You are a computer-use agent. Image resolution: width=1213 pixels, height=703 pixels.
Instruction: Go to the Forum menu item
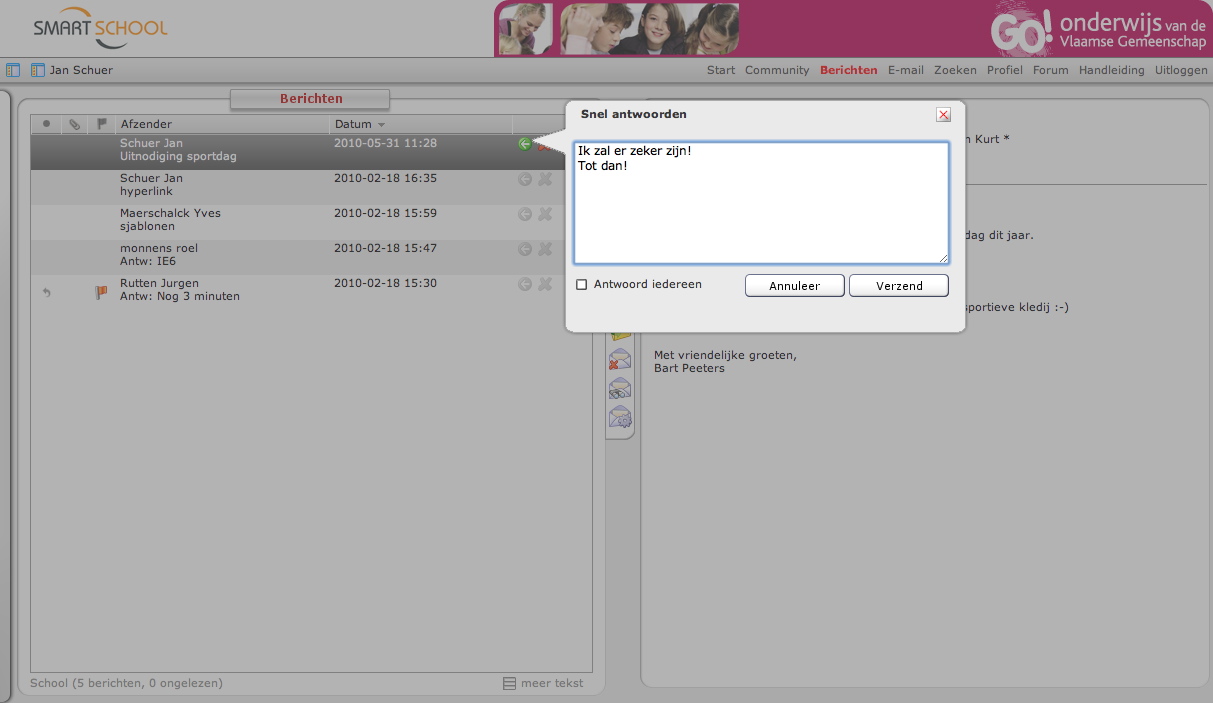[1050, 70]
